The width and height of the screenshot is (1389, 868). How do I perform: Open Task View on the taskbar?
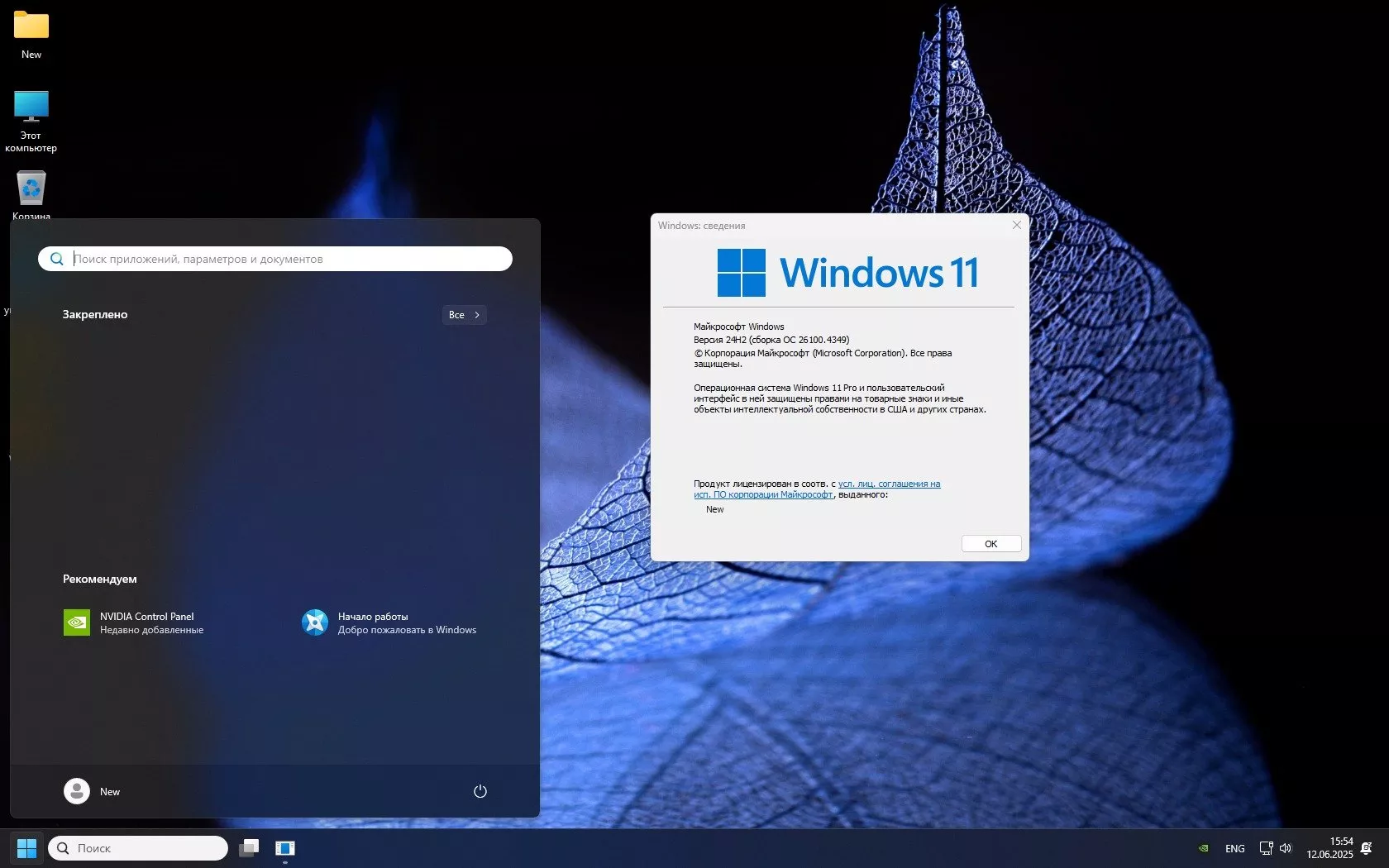pyautogui.click(x=250, y=848)
